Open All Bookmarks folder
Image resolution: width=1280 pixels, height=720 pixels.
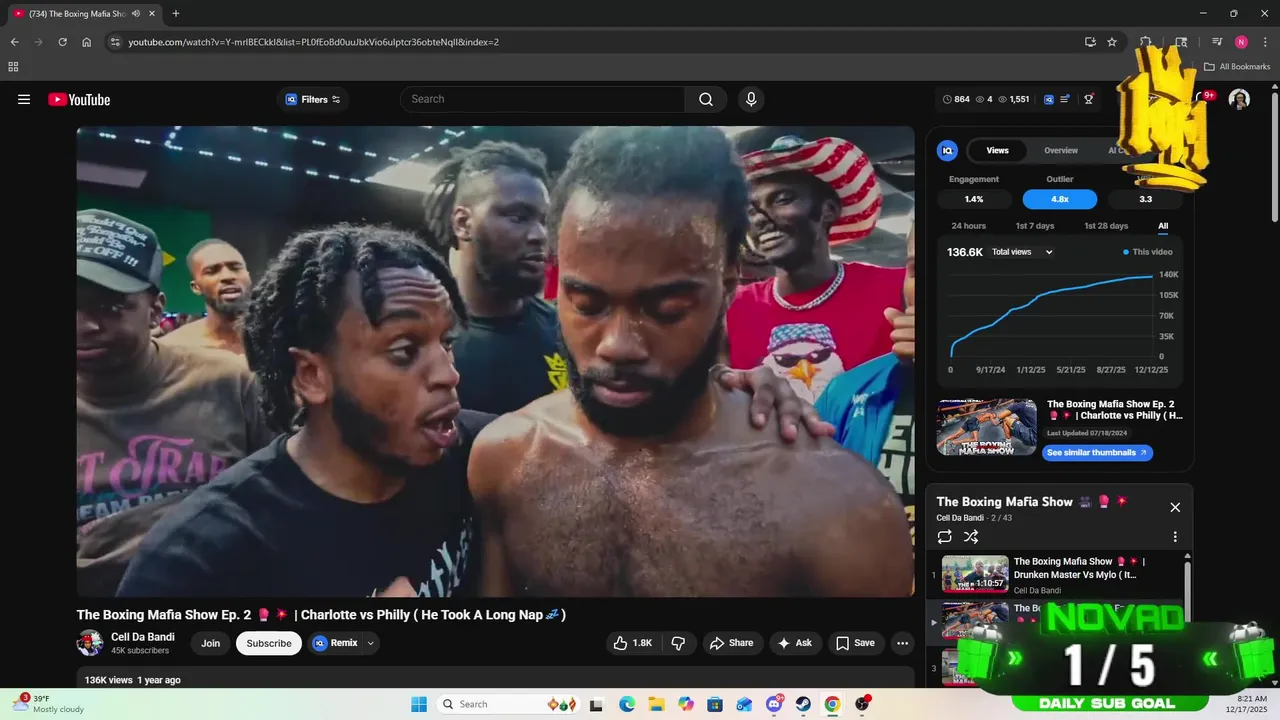[x=1237, y=67]
